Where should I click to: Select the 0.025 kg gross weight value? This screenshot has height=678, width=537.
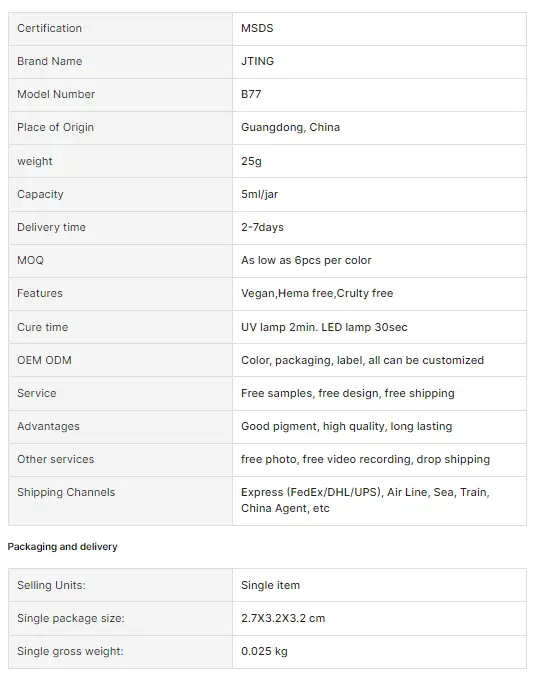(x=264, y=652)
